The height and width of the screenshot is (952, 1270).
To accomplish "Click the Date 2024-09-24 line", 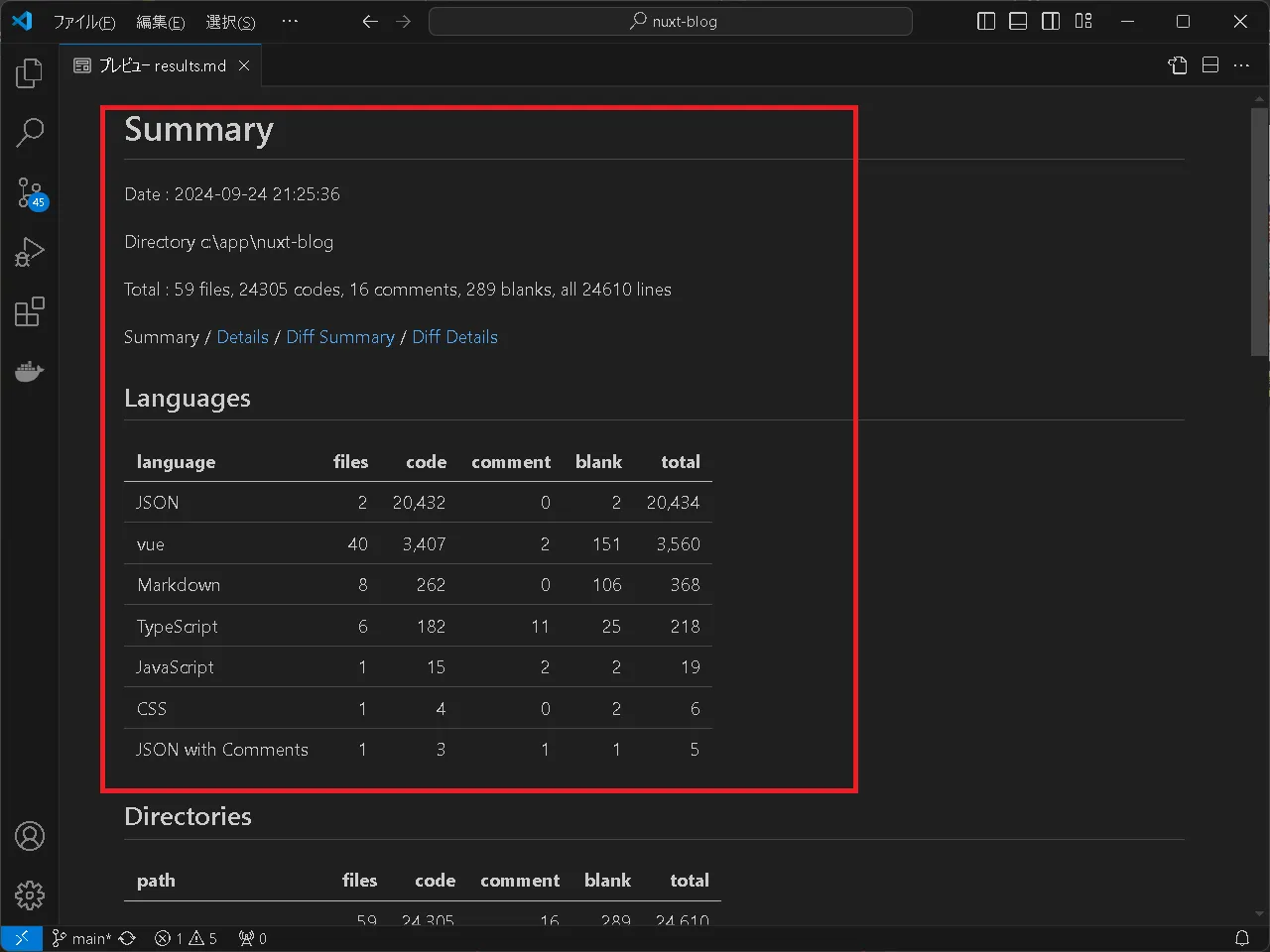I will (232, 194).
